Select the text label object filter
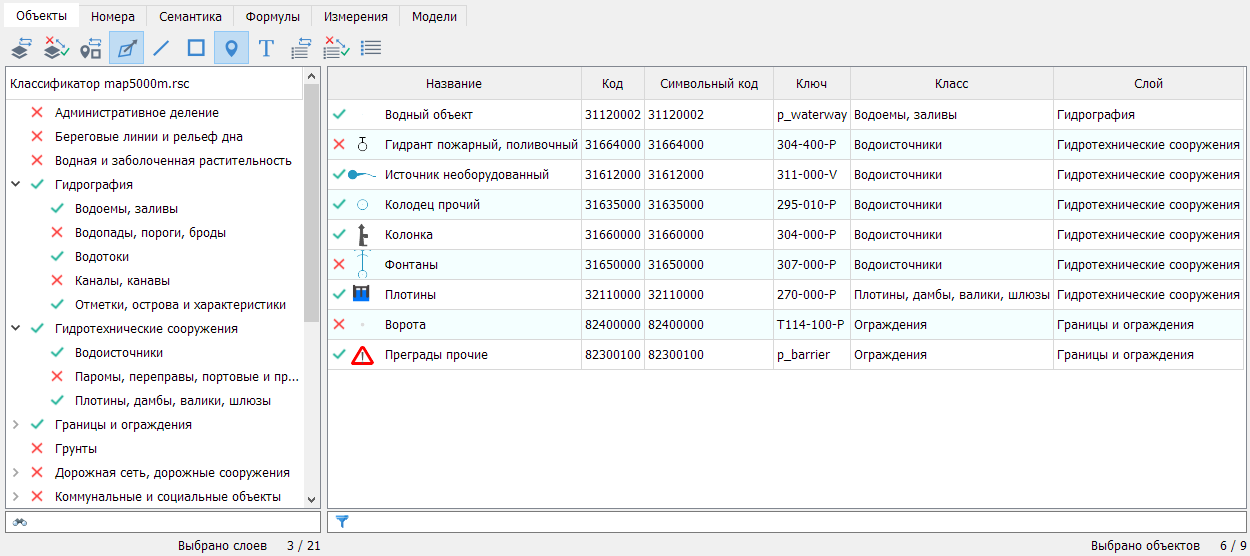1250x556 pixels. (266, 47)
